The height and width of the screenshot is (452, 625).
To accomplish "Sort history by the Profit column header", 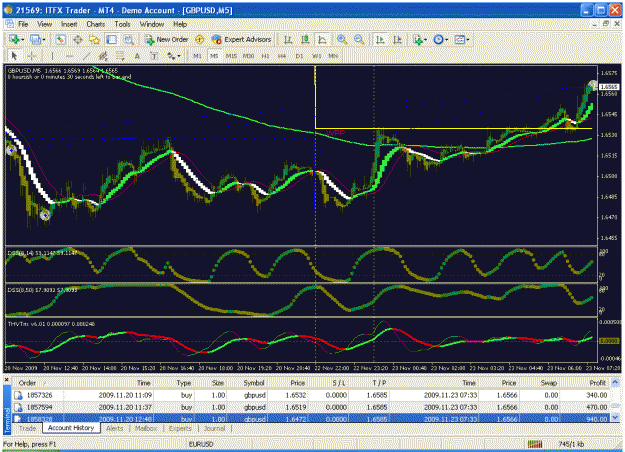I will point(586,383).
